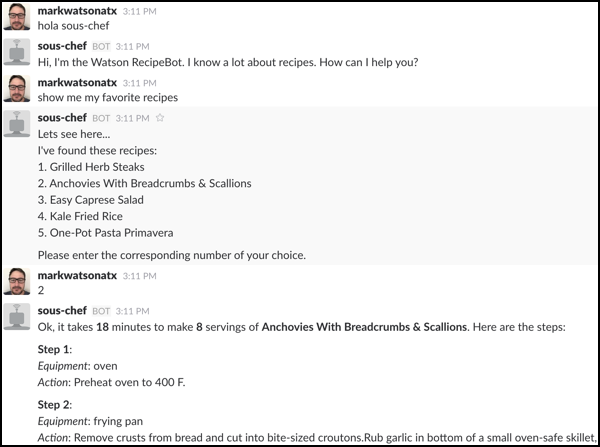Click markwatsonatx avatar beside the "2" reply
Viewport: 600px width, 447px height.
tap(17, 282)
